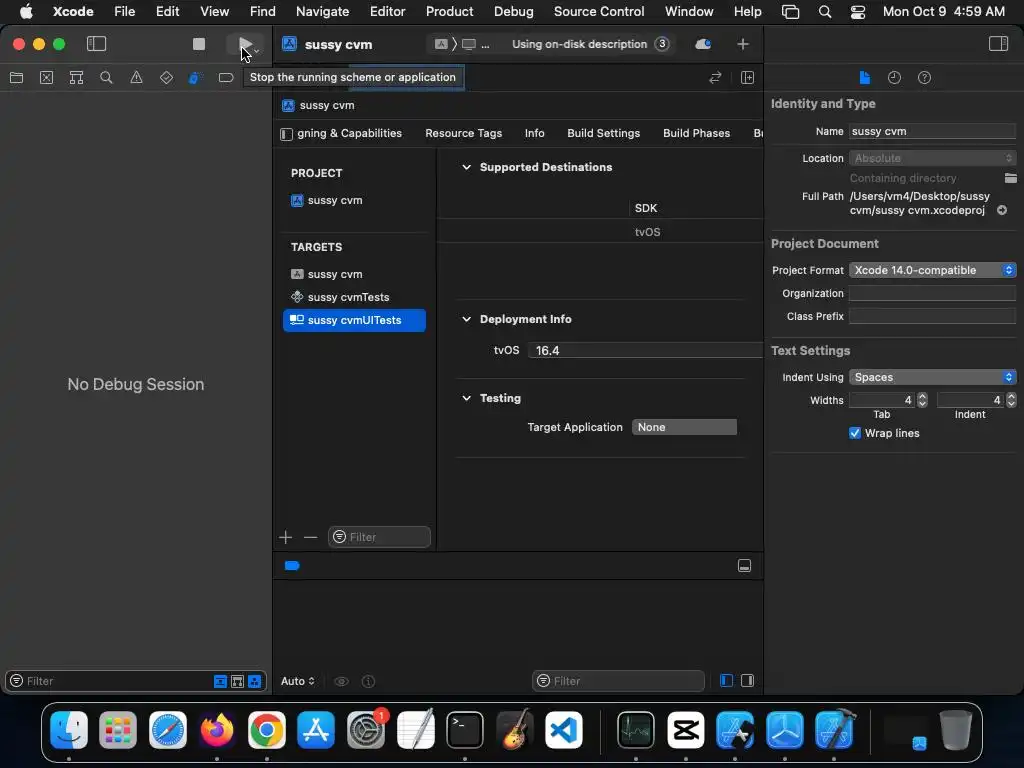Open the Build Phases tab
Viewport: 1024px width, 768px height.
click(696, 133)
